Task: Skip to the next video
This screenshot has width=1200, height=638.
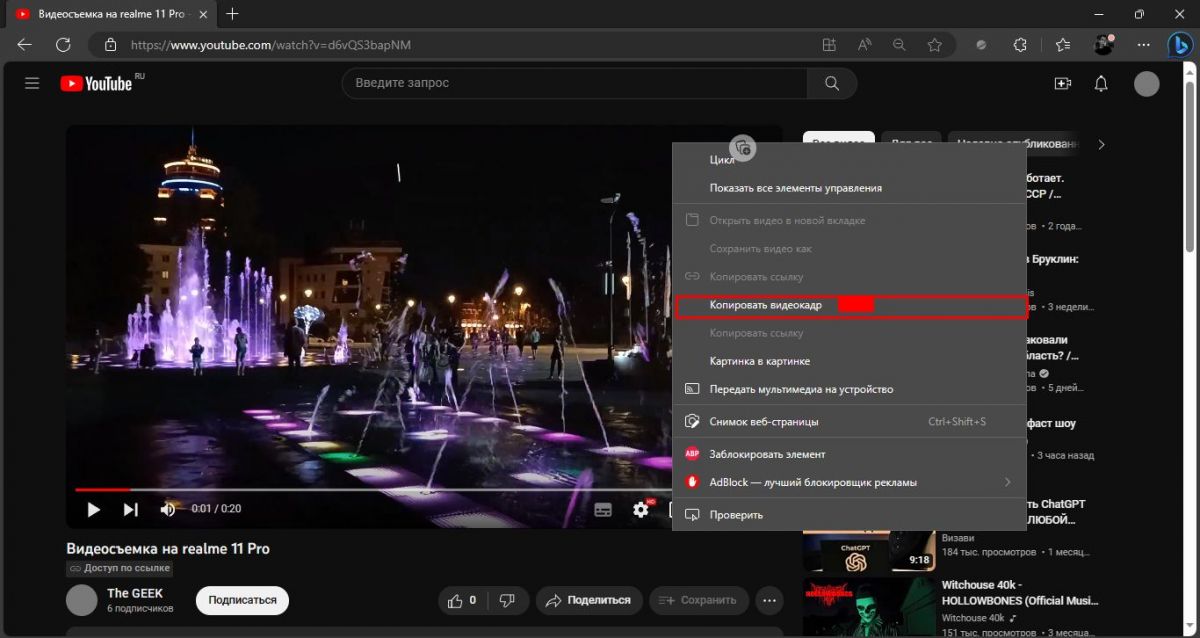Action: pyautogui.click(x=131, y=510)
